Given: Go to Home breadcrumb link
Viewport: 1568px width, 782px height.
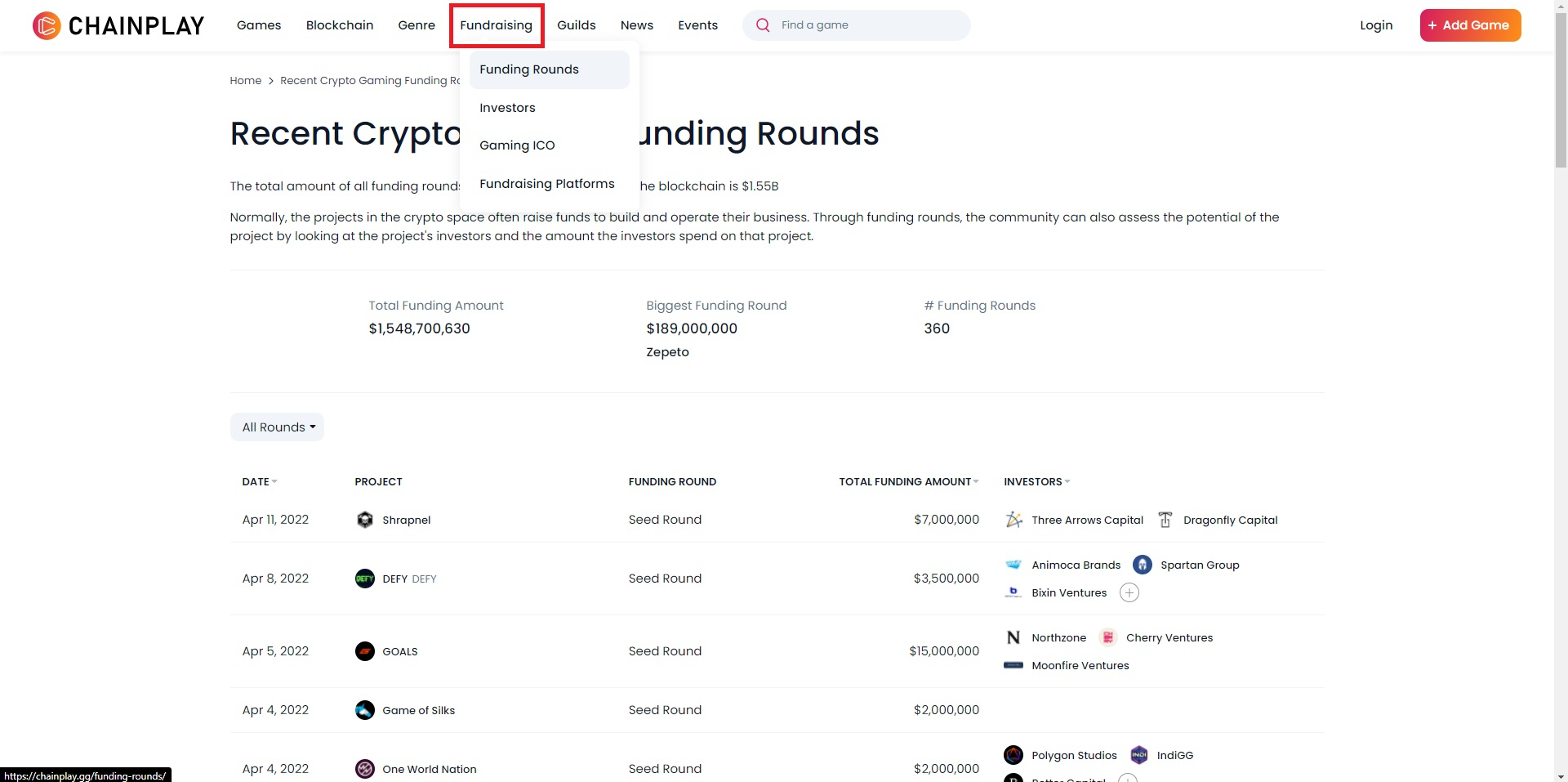Looking at the screenshot, I should (x=246, y=81).
